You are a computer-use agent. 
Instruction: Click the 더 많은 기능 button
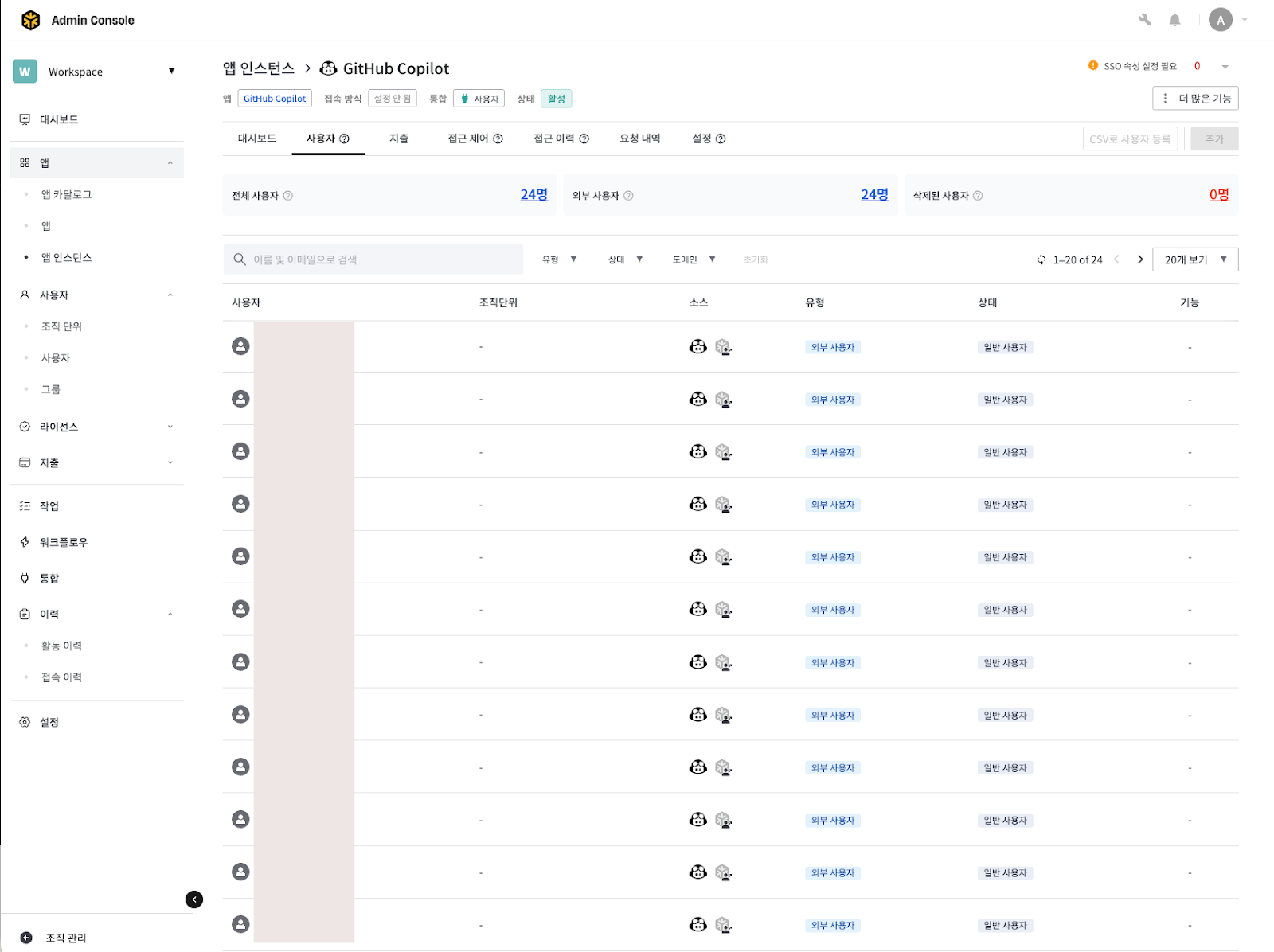[1195, 99]
